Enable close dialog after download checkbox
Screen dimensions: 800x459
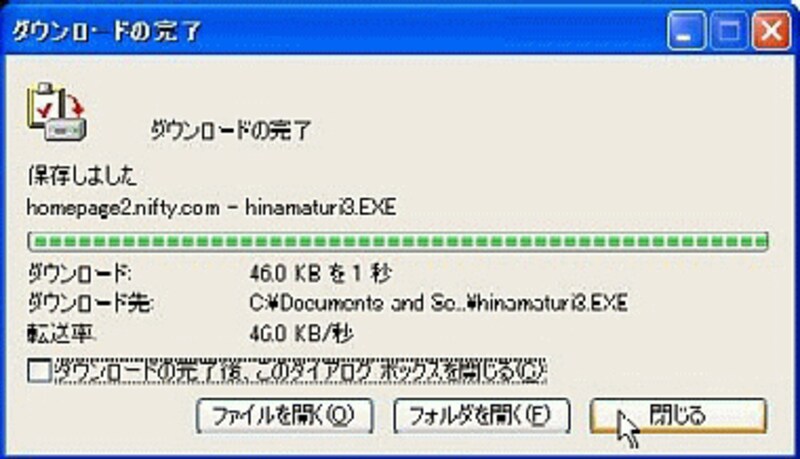pyautogui.click(x=39, y=371)
